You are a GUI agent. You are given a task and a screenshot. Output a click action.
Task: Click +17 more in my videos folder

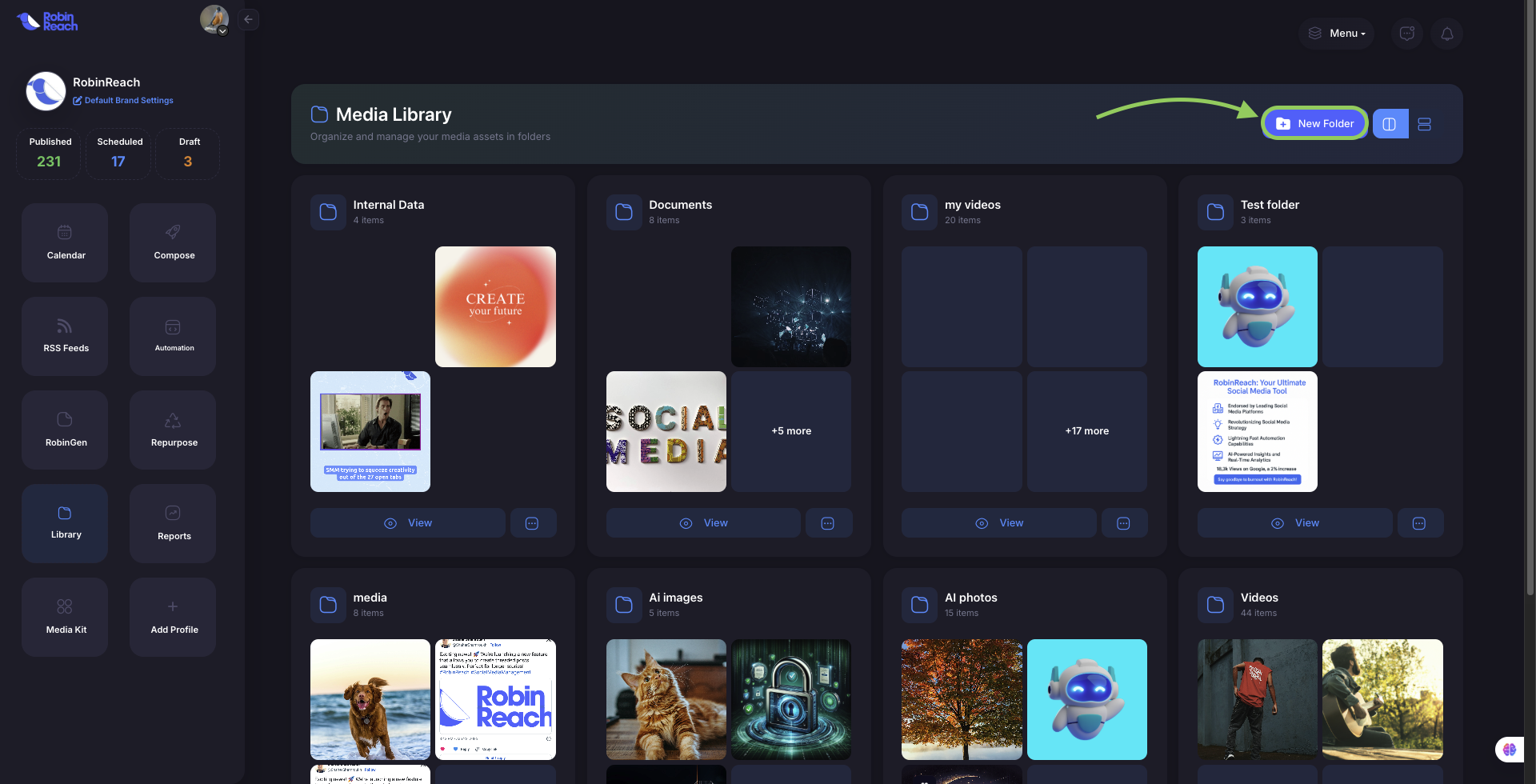(1087, 431)
